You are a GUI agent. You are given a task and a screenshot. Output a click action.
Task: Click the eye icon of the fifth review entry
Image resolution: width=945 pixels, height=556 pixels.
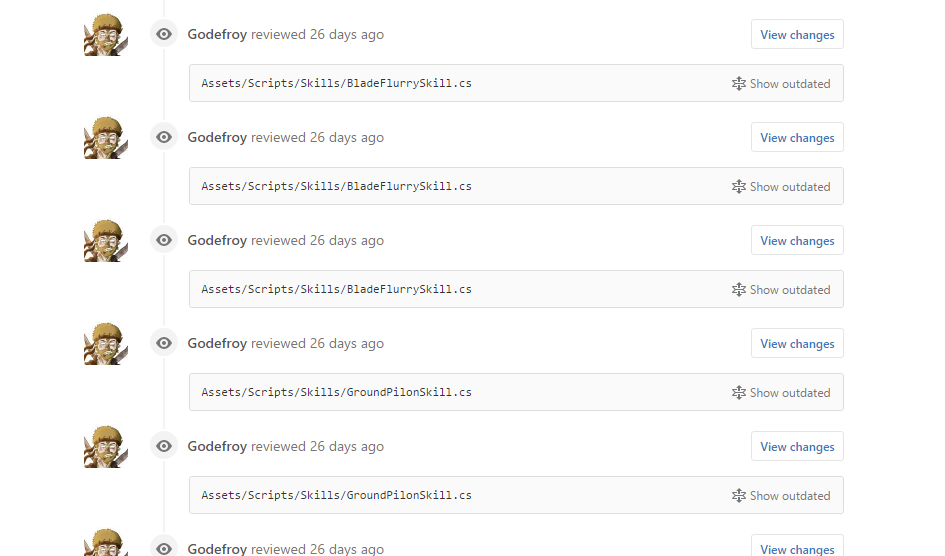164,446
